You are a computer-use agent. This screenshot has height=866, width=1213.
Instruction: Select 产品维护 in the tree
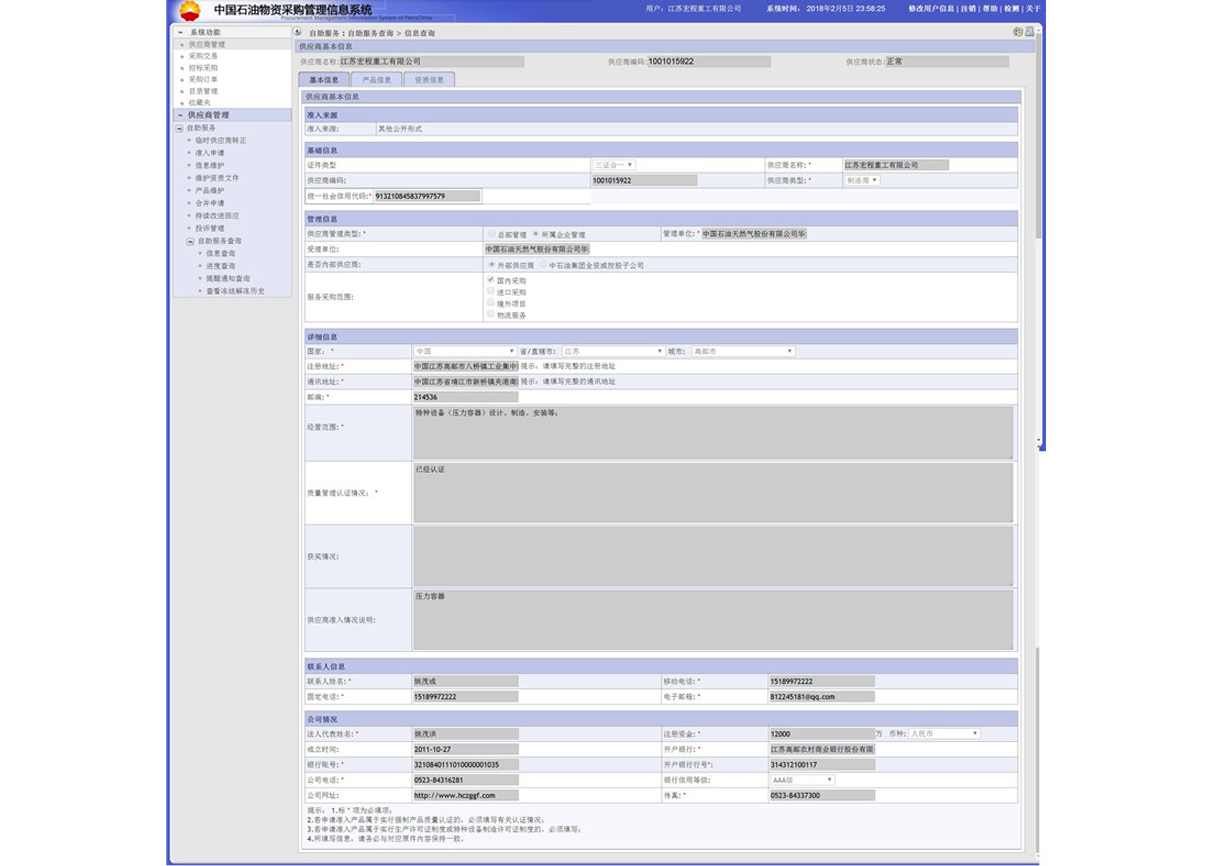(x=210, y=190)
